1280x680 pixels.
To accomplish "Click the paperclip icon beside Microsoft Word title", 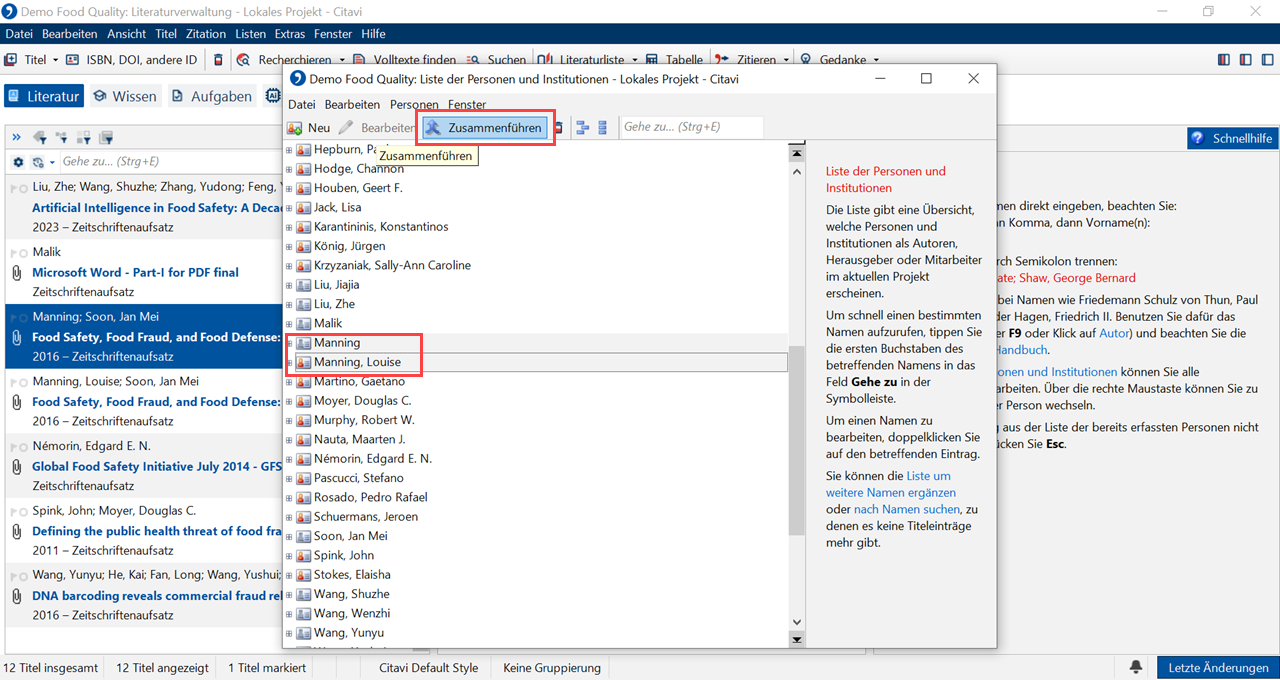I will click(x=17, y=272).
